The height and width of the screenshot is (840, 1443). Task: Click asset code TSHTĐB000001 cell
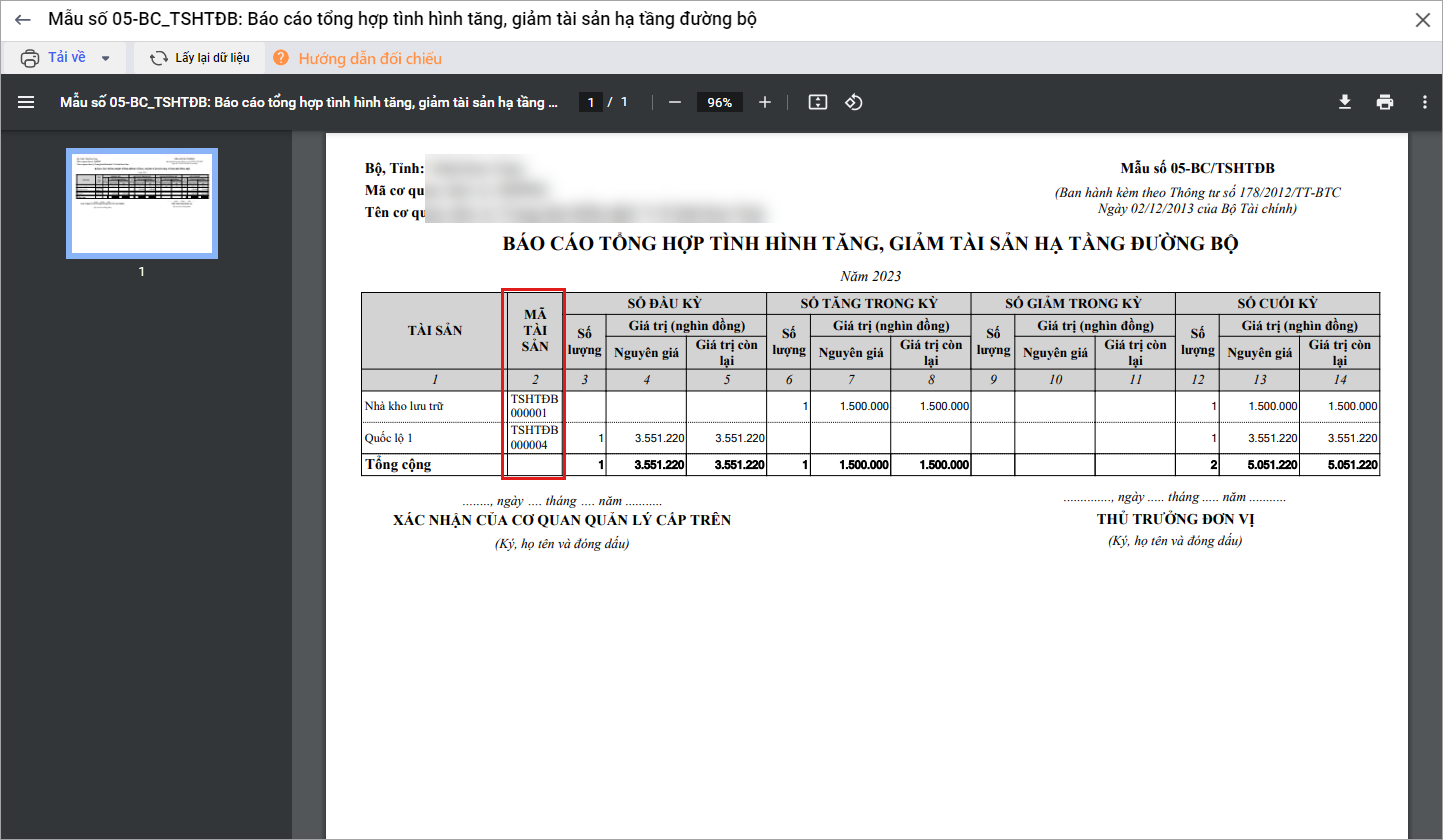click(535, 406)
